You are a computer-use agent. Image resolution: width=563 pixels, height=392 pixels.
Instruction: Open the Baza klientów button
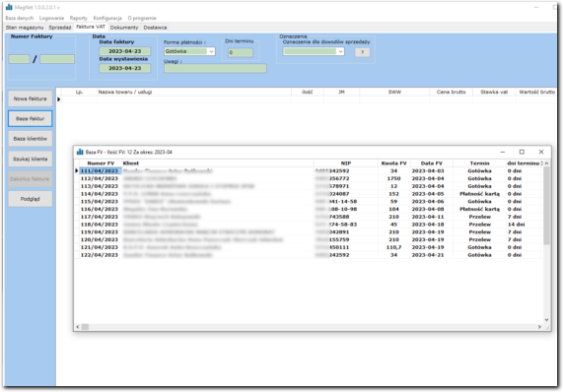pyautogui.click(x=30, y=139)
